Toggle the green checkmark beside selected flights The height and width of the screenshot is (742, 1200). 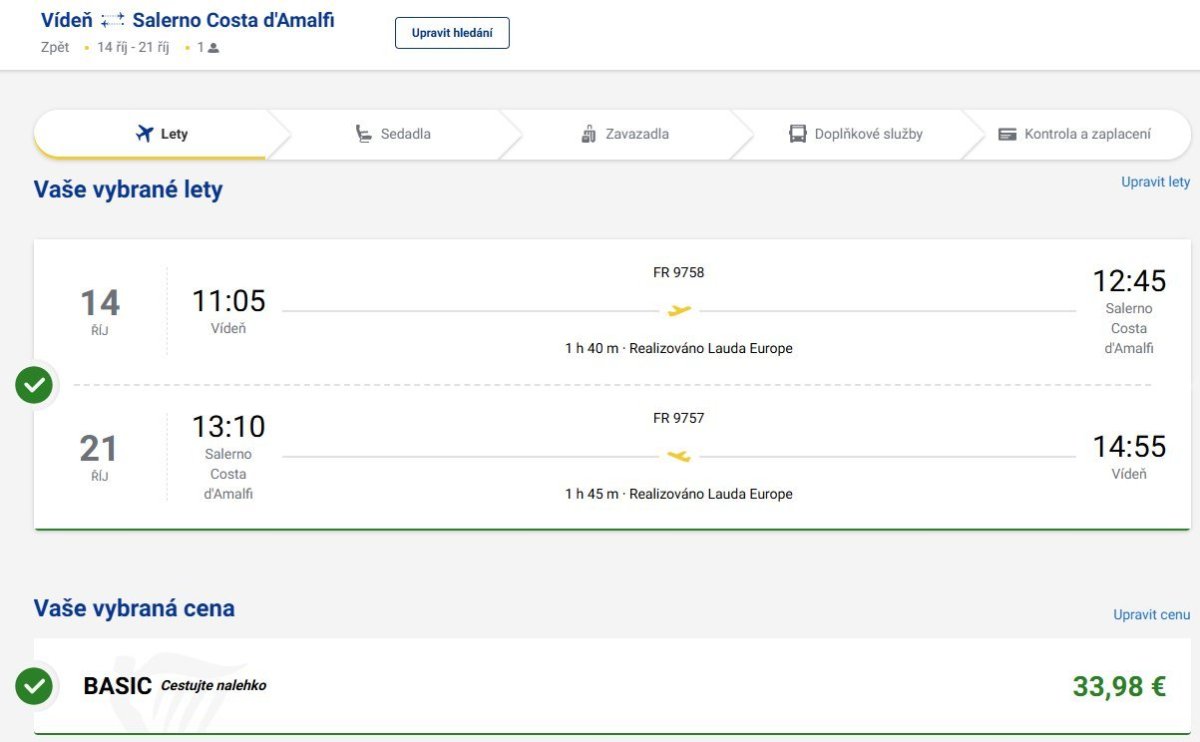coord(34,385)
